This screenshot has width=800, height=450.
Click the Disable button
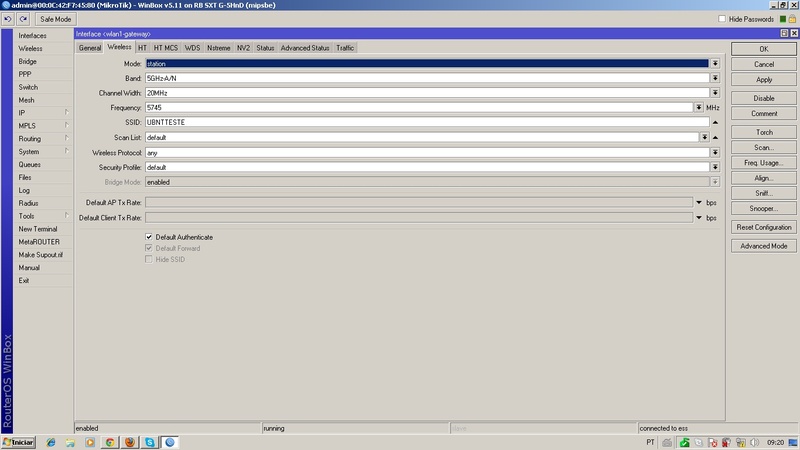(x=764, y=98)
